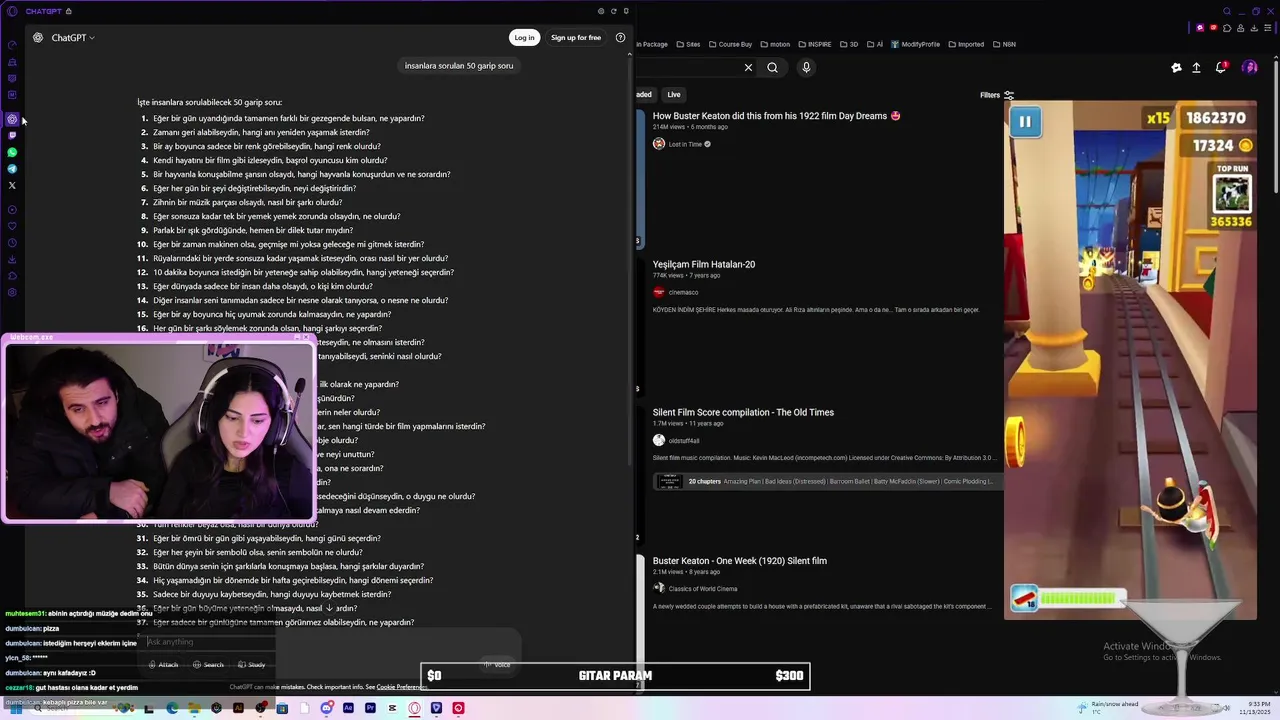Open the Telegram sidebar icon
The width and height of the screenshot is (1280, 720).
click(12, 169)
